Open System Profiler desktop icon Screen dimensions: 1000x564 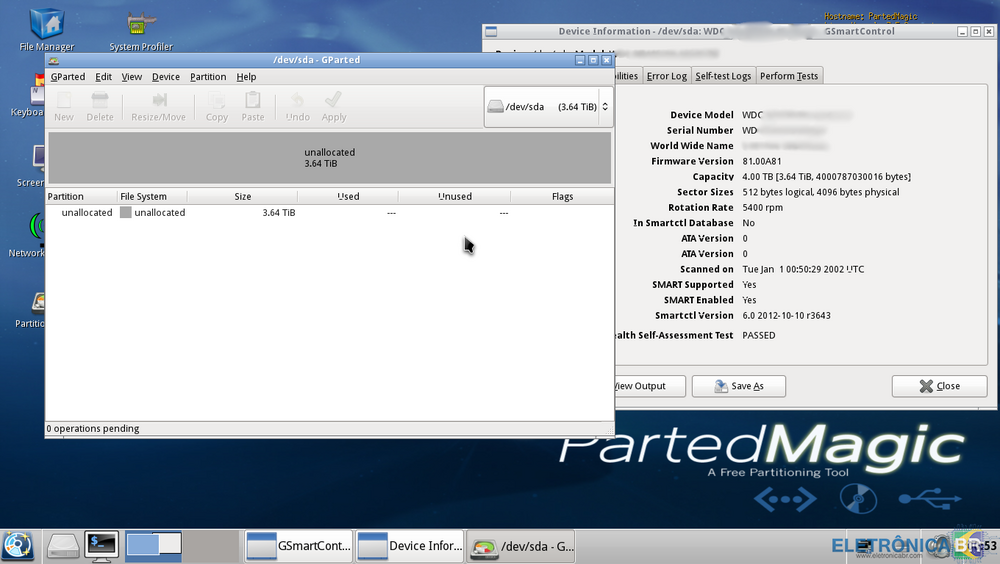tap(141, 29)
